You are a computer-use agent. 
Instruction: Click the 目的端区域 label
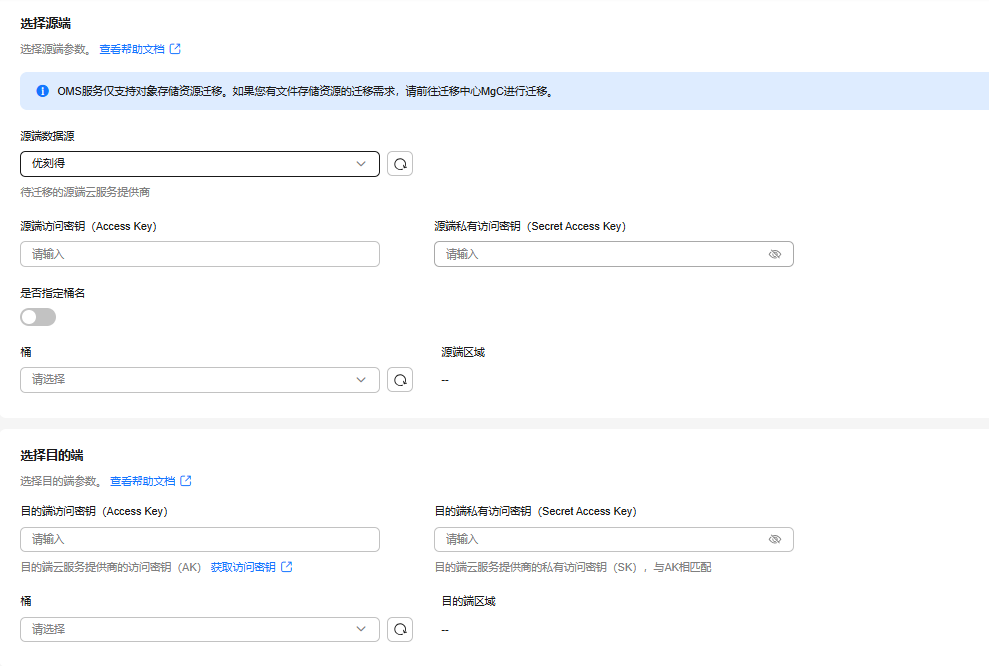pos(469,602)
